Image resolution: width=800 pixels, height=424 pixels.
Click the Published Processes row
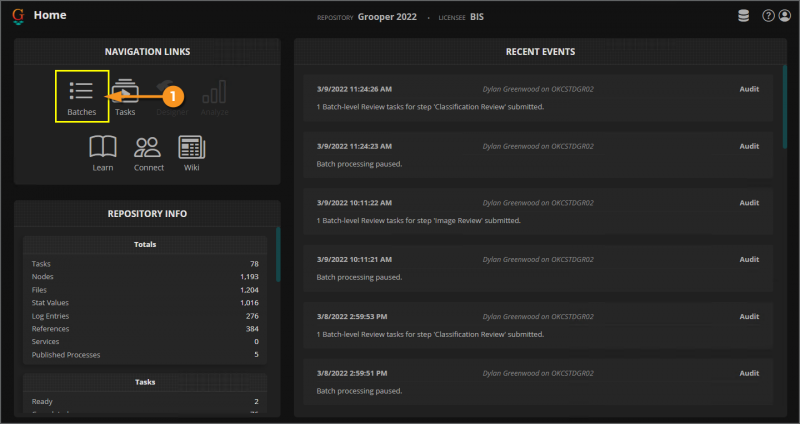point(145,355)
